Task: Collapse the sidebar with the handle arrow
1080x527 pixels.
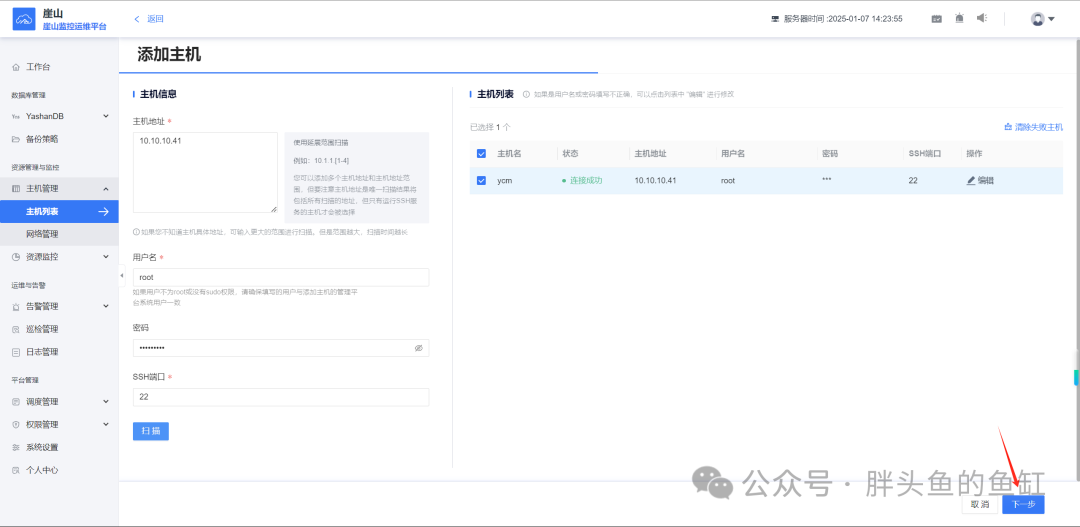Action: tap(122, 276)
